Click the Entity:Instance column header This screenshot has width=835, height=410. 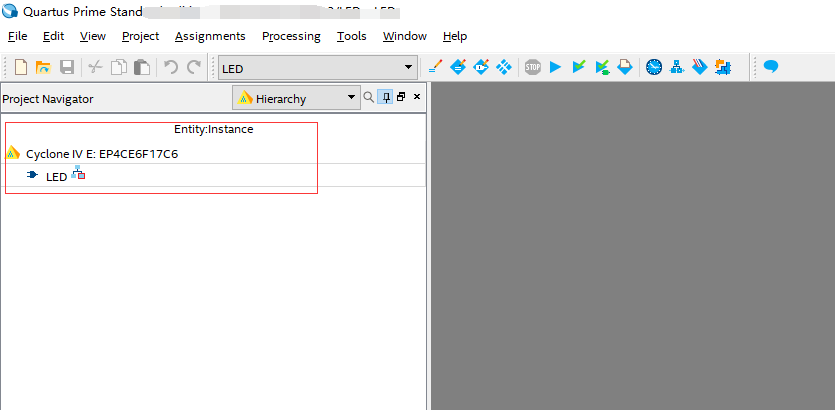[214, 129]
